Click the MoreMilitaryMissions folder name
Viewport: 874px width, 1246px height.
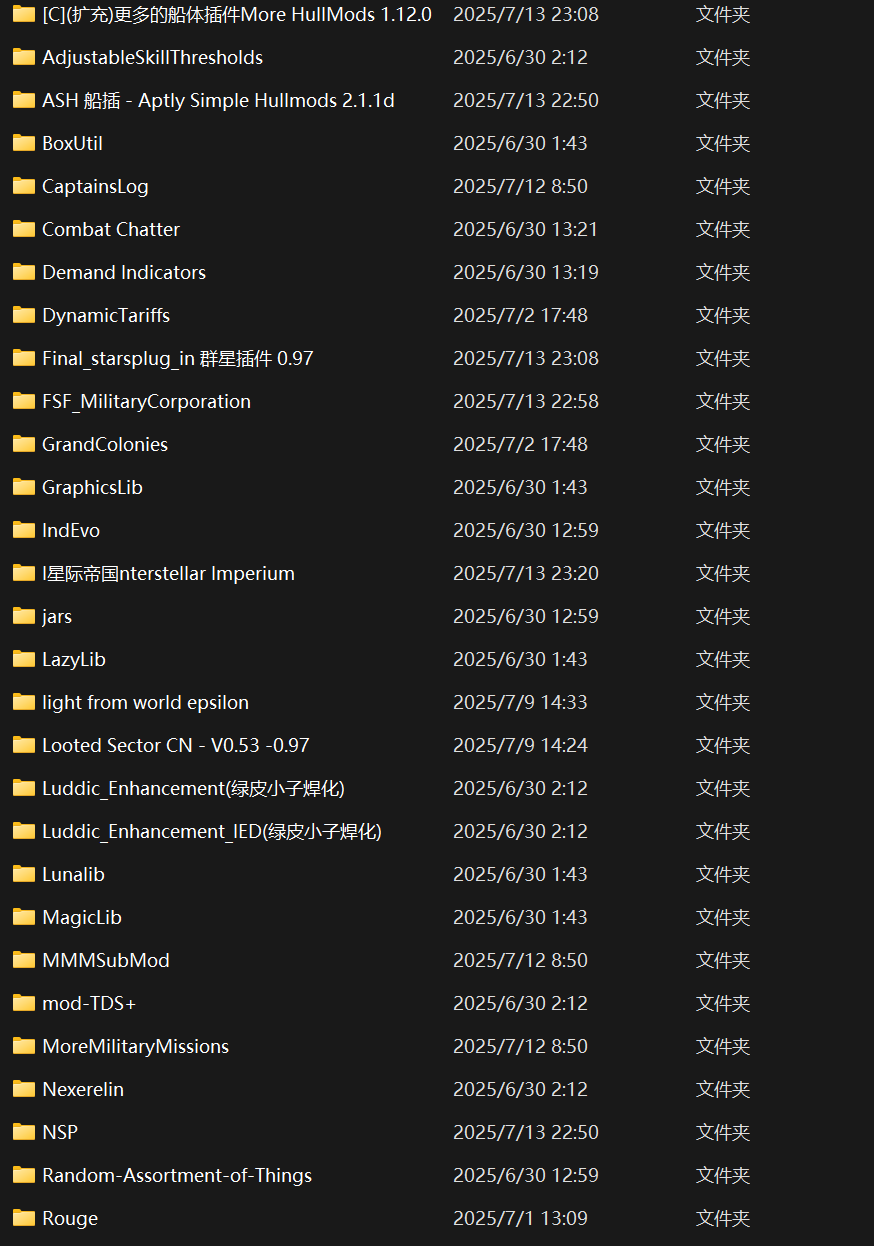pos(135,1046)
